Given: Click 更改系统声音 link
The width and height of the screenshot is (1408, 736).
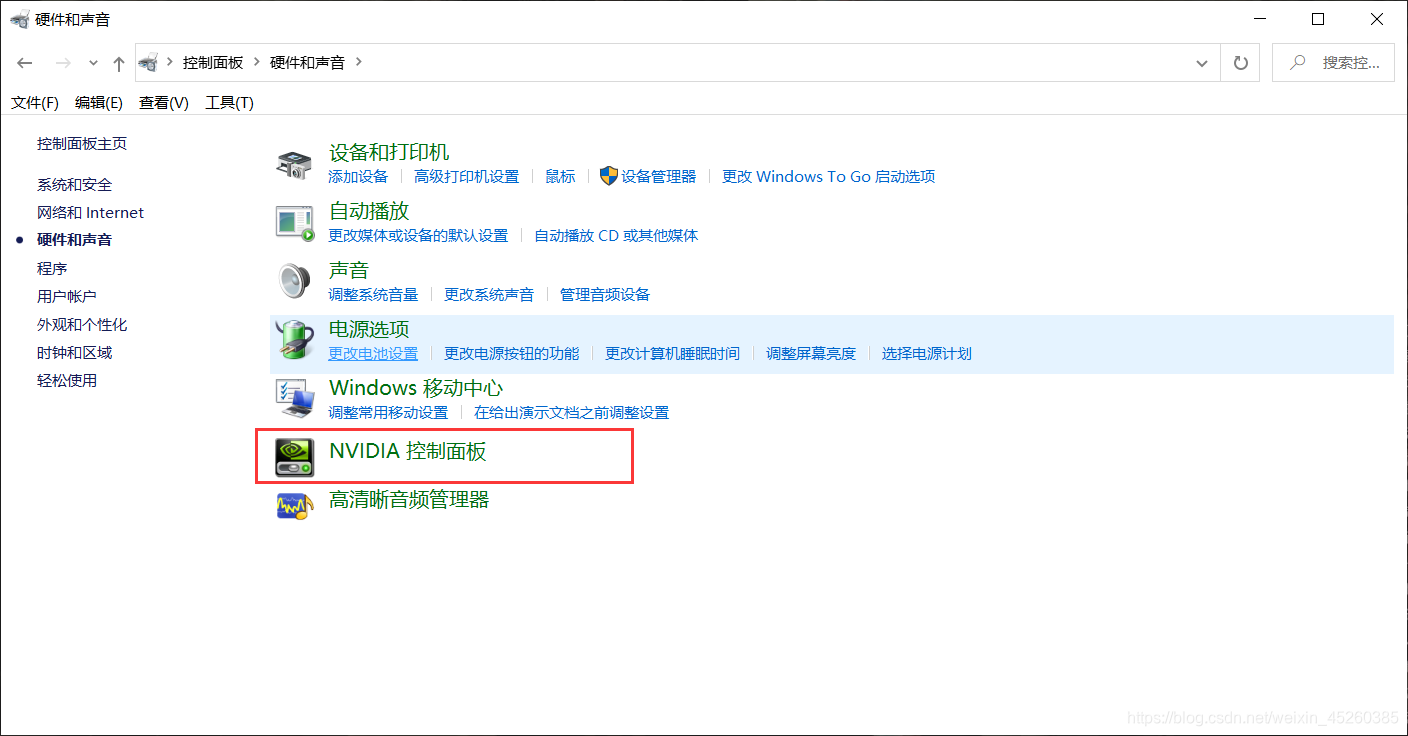Looking at the screenshot, I should [x=489, y=295].
